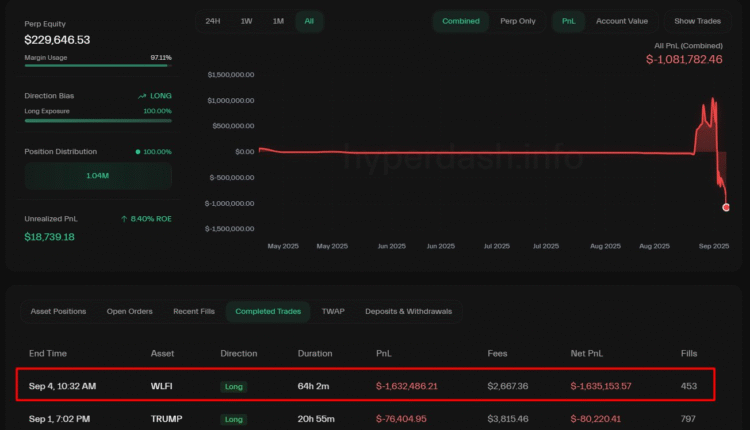This screenshot has height=430, width=750.
Task: Open the Open Orders tab
Action: click(130, 311)
